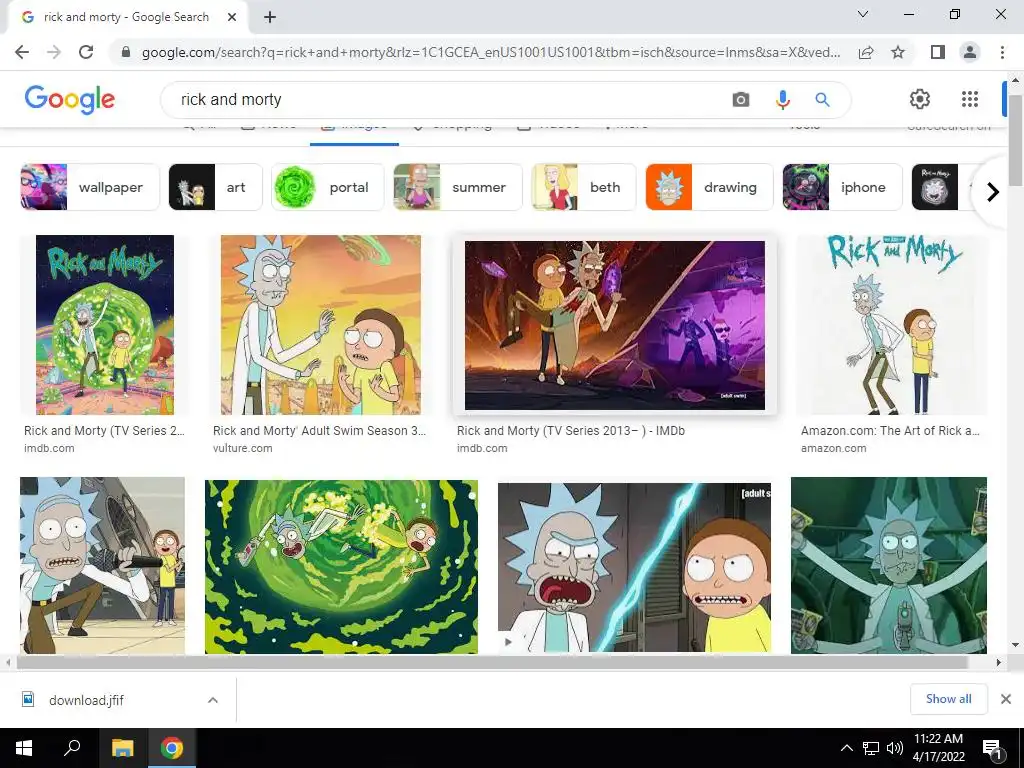This screenshot has width=1024, height=768.
Task: Filter by art chip
Action: [215, 187]
